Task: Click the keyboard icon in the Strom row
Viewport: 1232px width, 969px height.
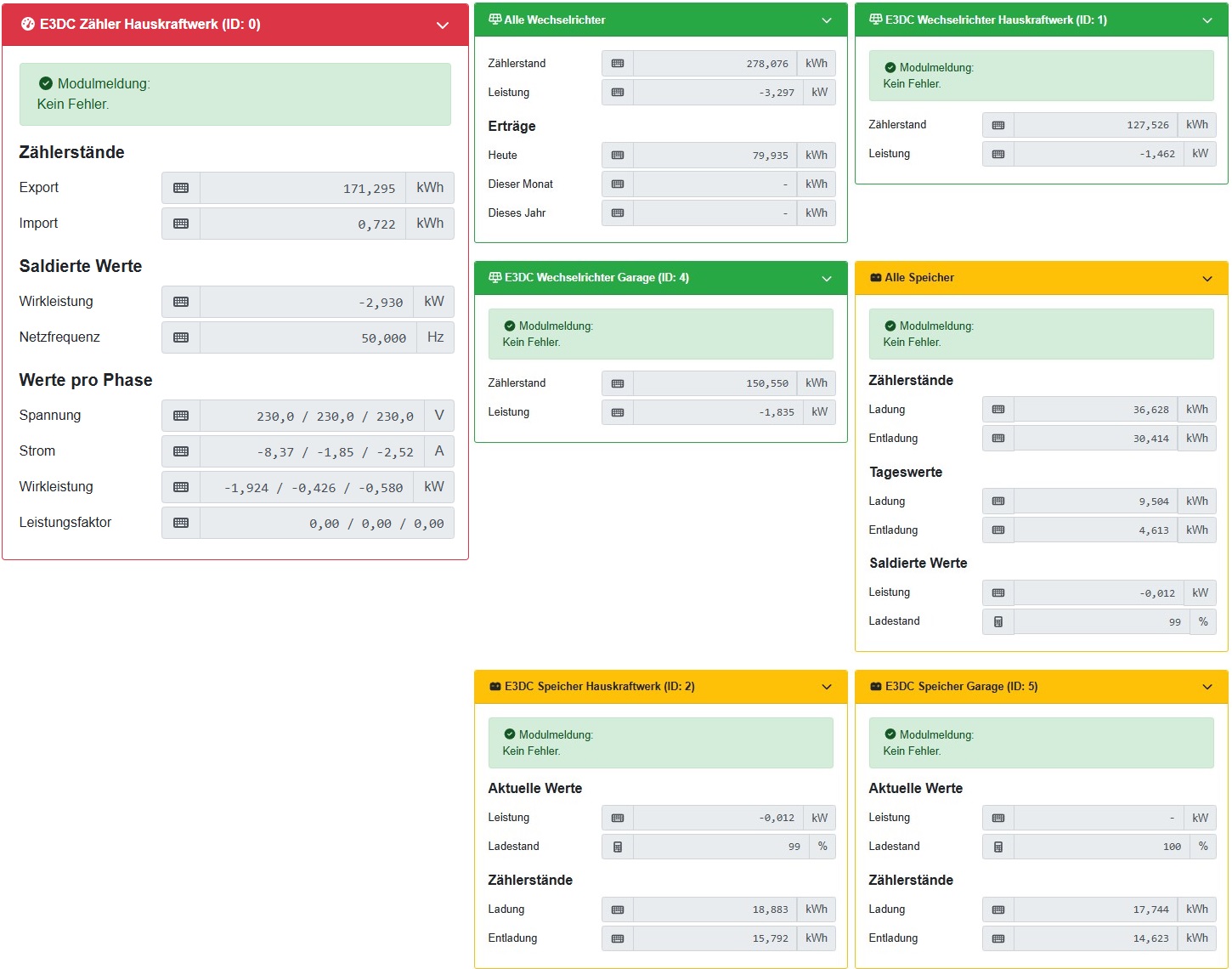Action: tap(181, 451)
